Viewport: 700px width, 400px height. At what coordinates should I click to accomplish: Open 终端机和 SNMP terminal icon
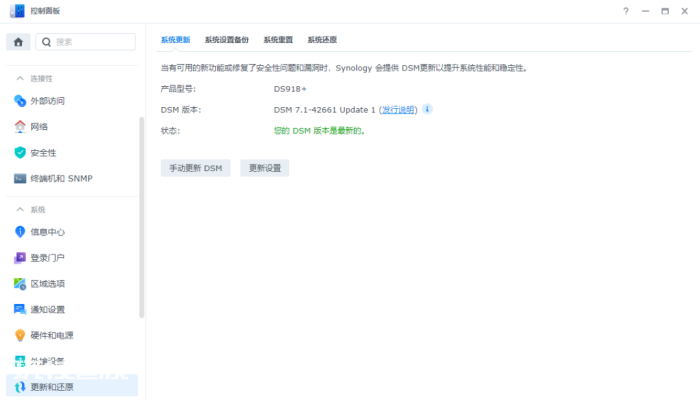[20, 179]
